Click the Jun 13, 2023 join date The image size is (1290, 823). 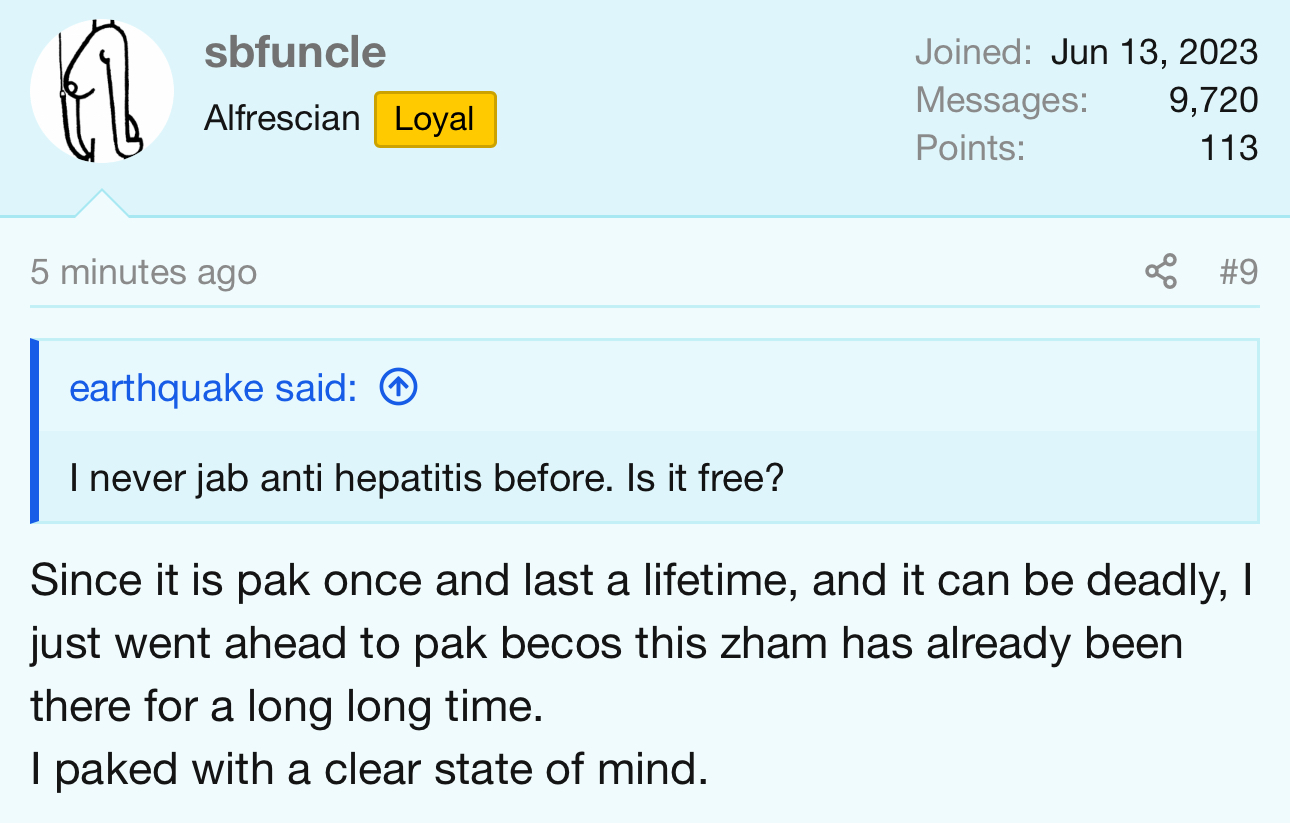1154,52
